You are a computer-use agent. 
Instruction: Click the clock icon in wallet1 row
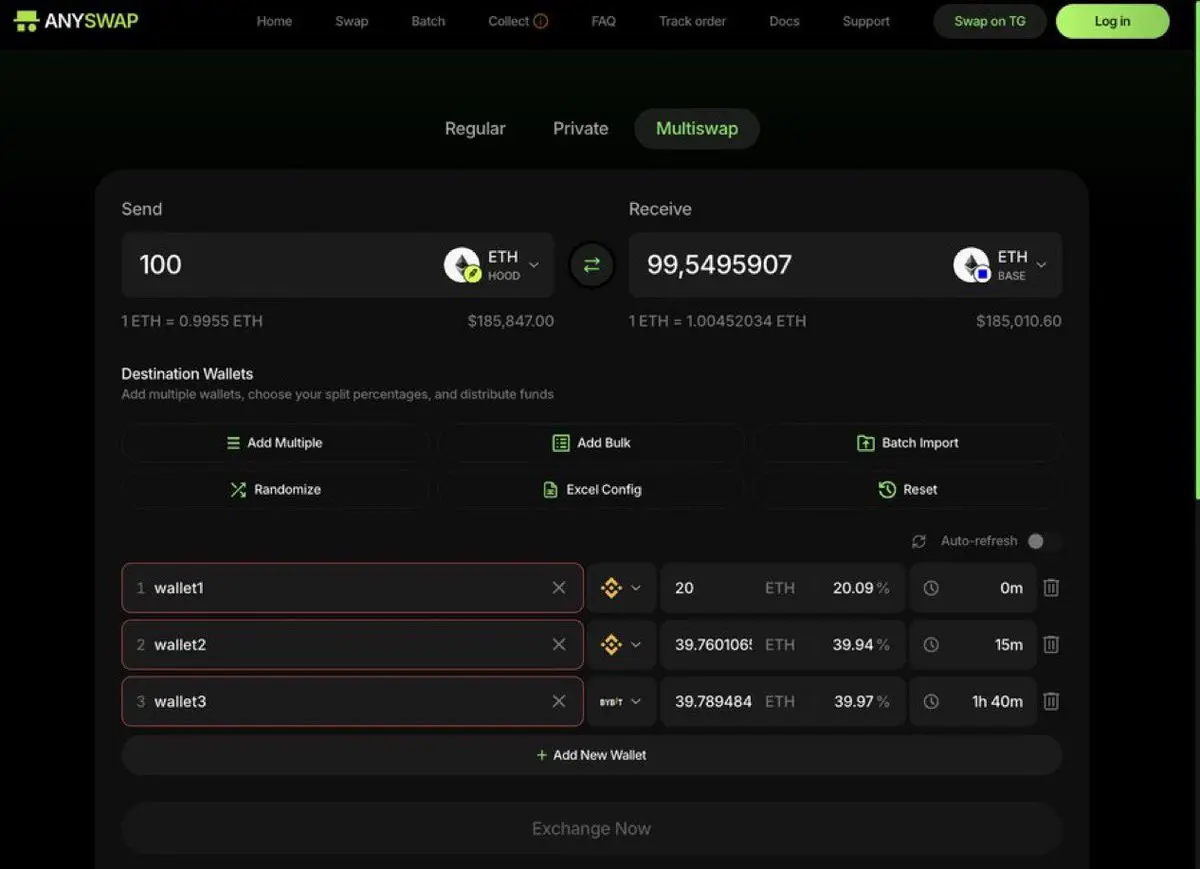point(931,588)
